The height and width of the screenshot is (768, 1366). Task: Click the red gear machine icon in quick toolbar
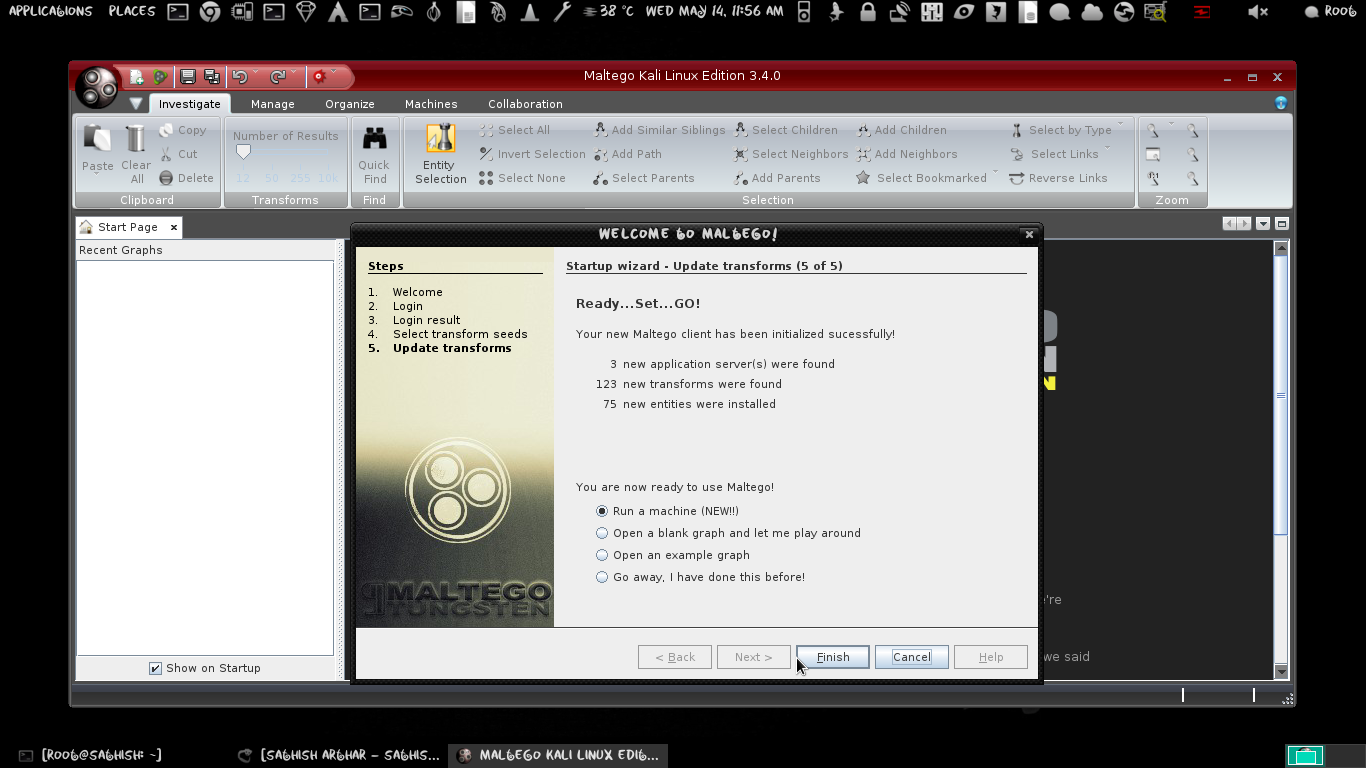coord(319,76)
